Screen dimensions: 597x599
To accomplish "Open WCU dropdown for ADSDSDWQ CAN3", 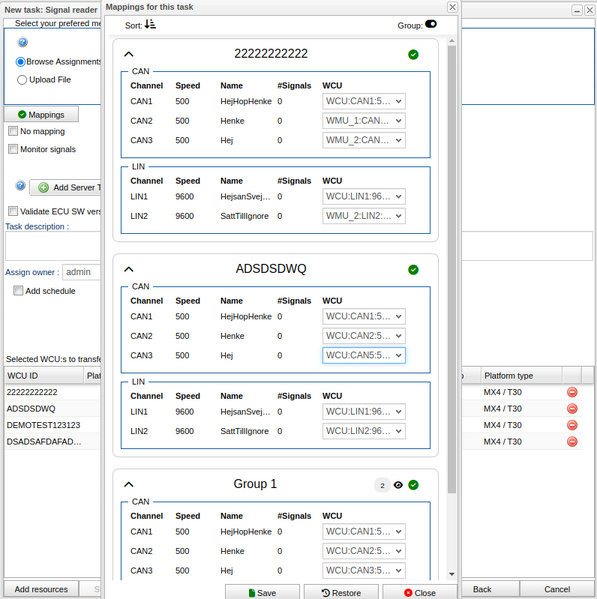I will click(364, 355).
